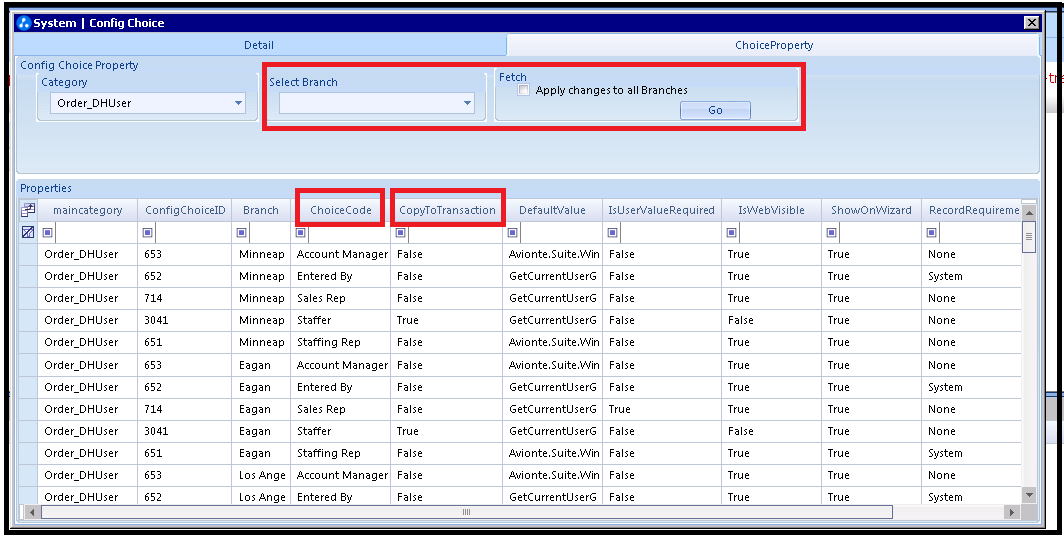
Task: Click the clear filters icon in filter row
Action: [28, 232]
